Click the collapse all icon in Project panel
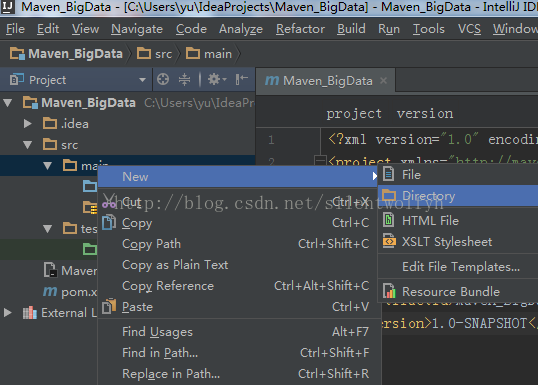 (x=184, y=80)
